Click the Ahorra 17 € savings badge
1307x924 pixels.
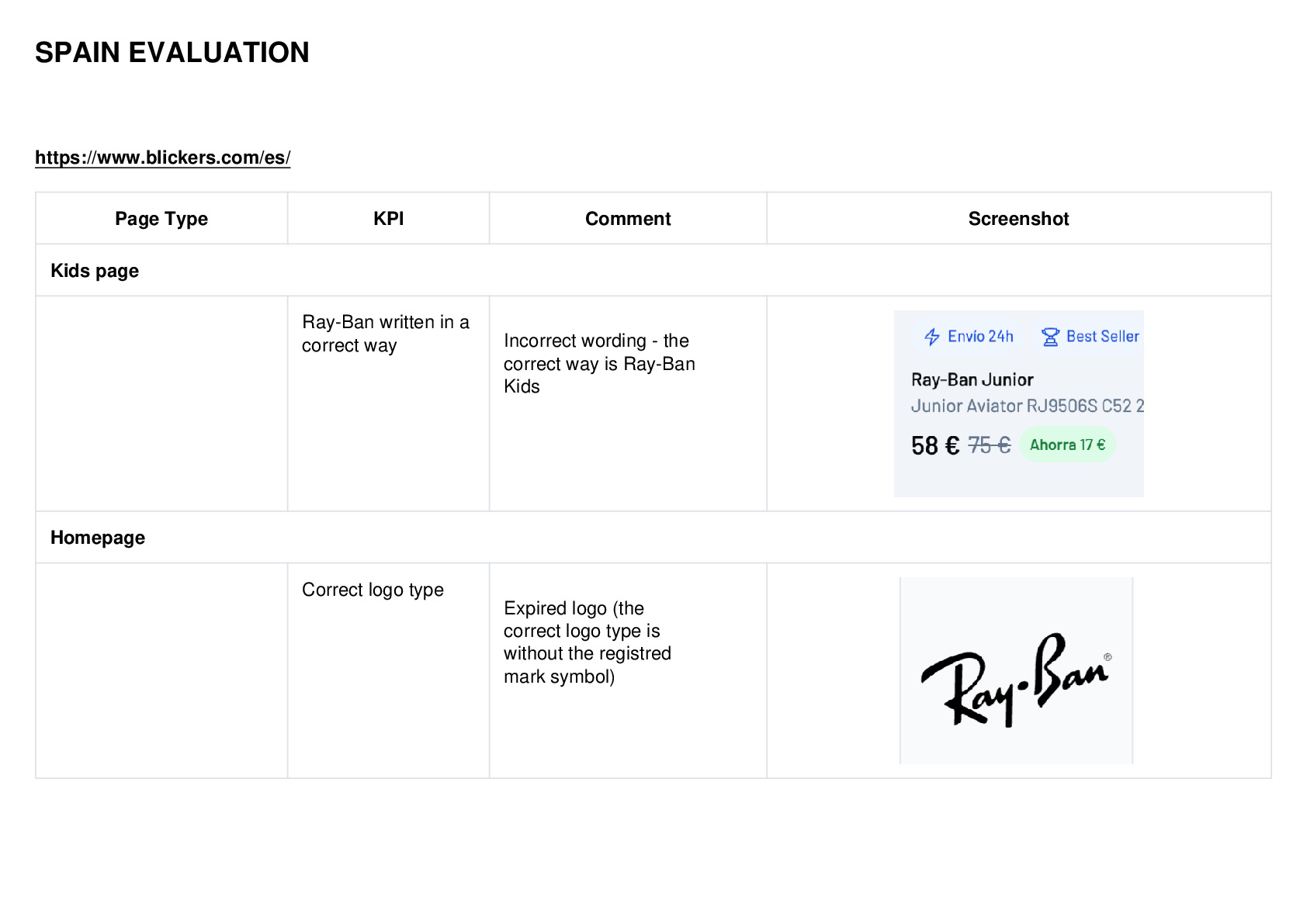click(1067, 445)
